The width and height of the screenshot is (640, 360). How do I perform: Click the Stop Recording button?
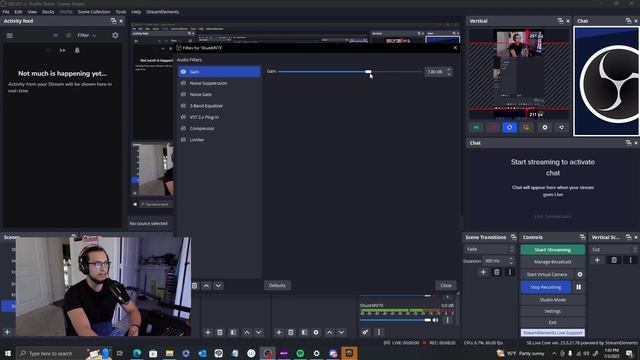pyautogui.click(x=546, y=287)
